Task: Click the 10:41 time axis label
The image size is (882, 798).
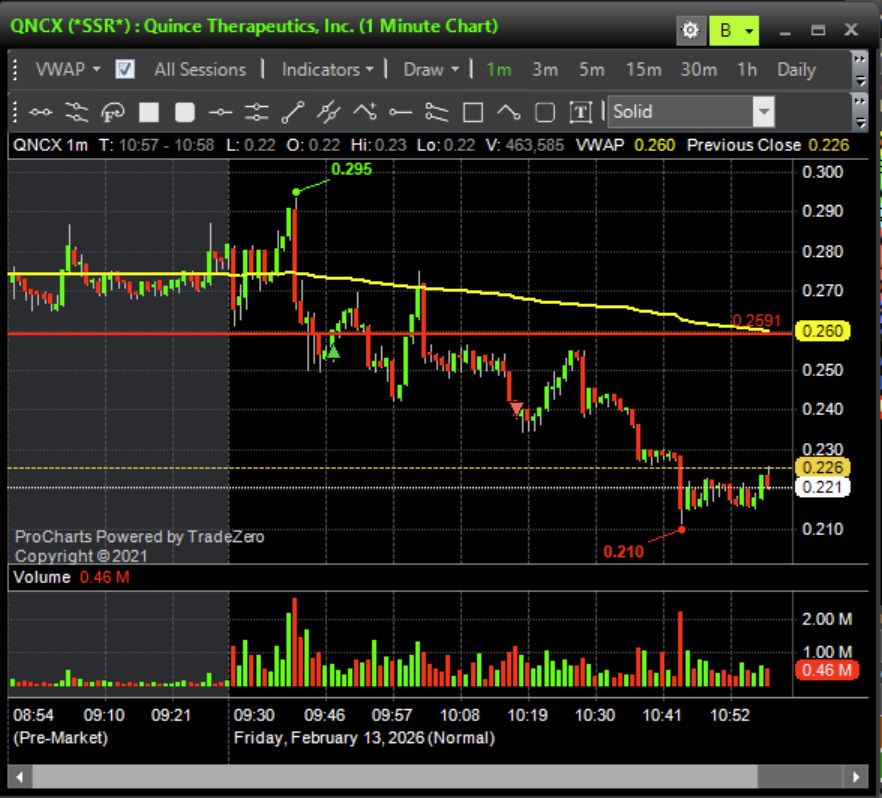Action: 662,715
